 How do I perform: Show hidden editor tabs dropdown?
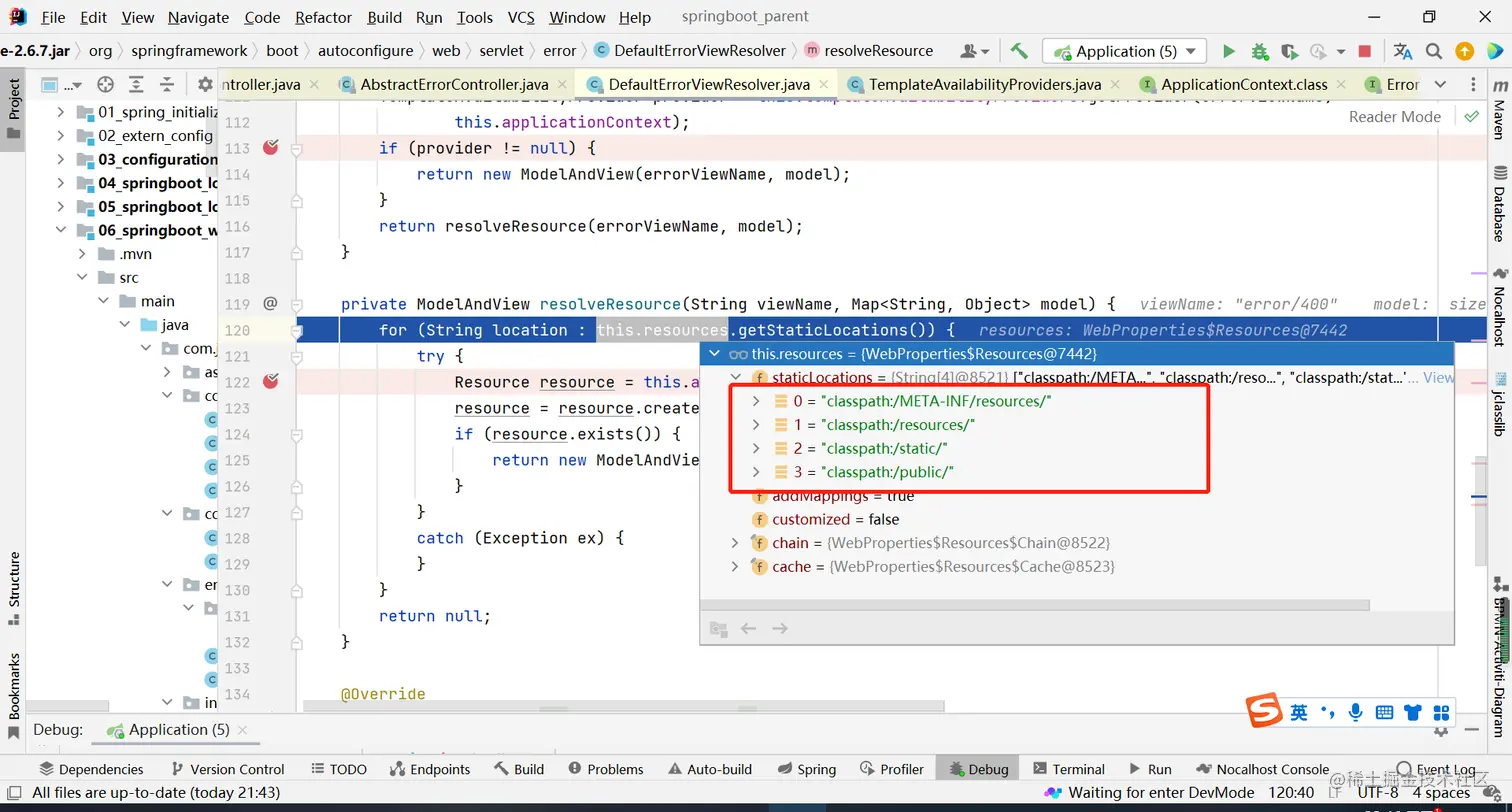1440,85
